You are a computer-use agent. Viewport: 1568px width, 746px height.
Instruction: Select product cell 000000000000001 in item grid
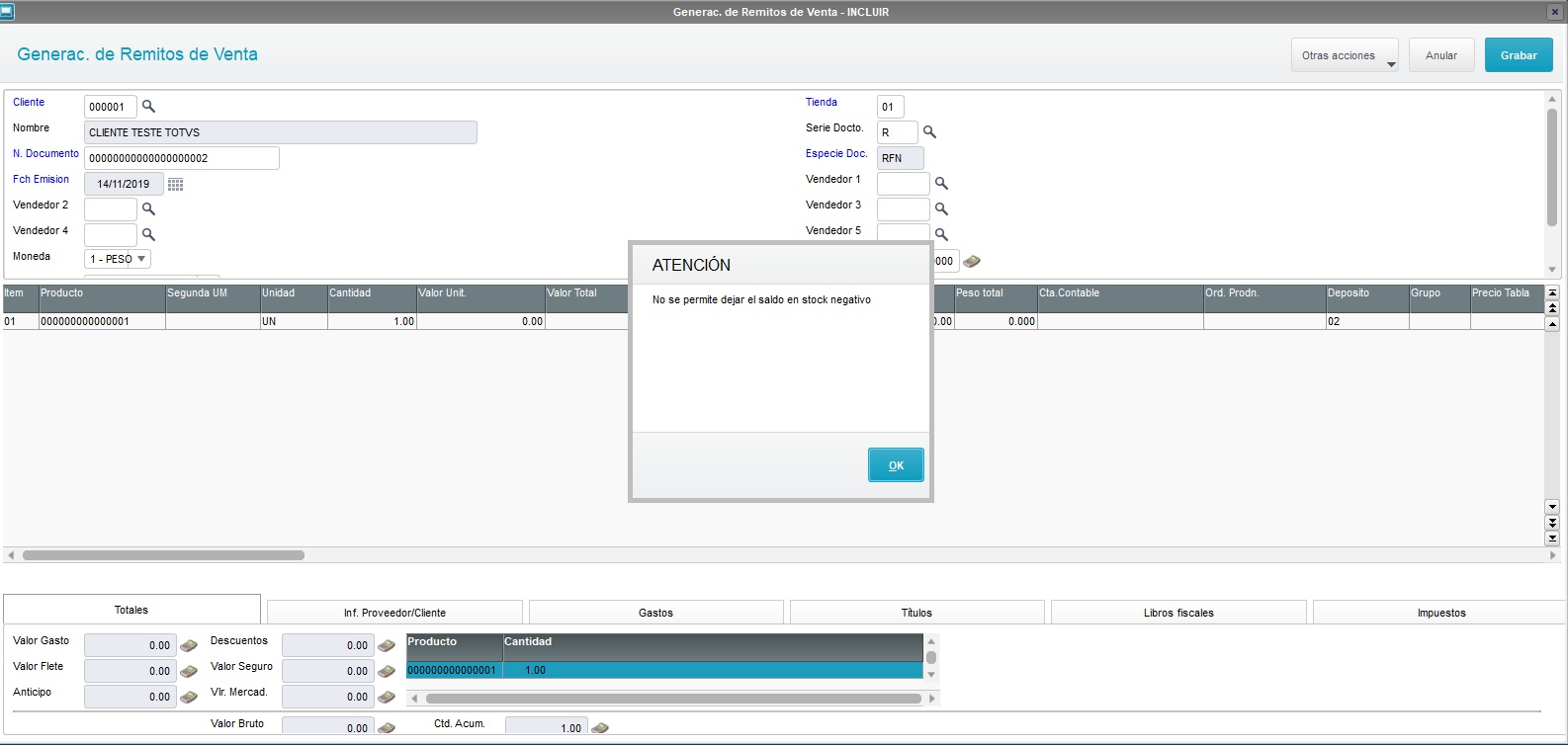102,321
